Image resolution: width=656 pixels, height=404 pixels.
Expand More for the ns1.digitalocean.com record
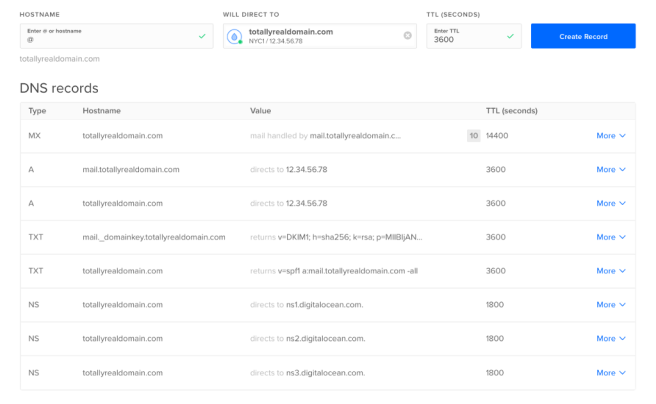(x=610, y=305)
